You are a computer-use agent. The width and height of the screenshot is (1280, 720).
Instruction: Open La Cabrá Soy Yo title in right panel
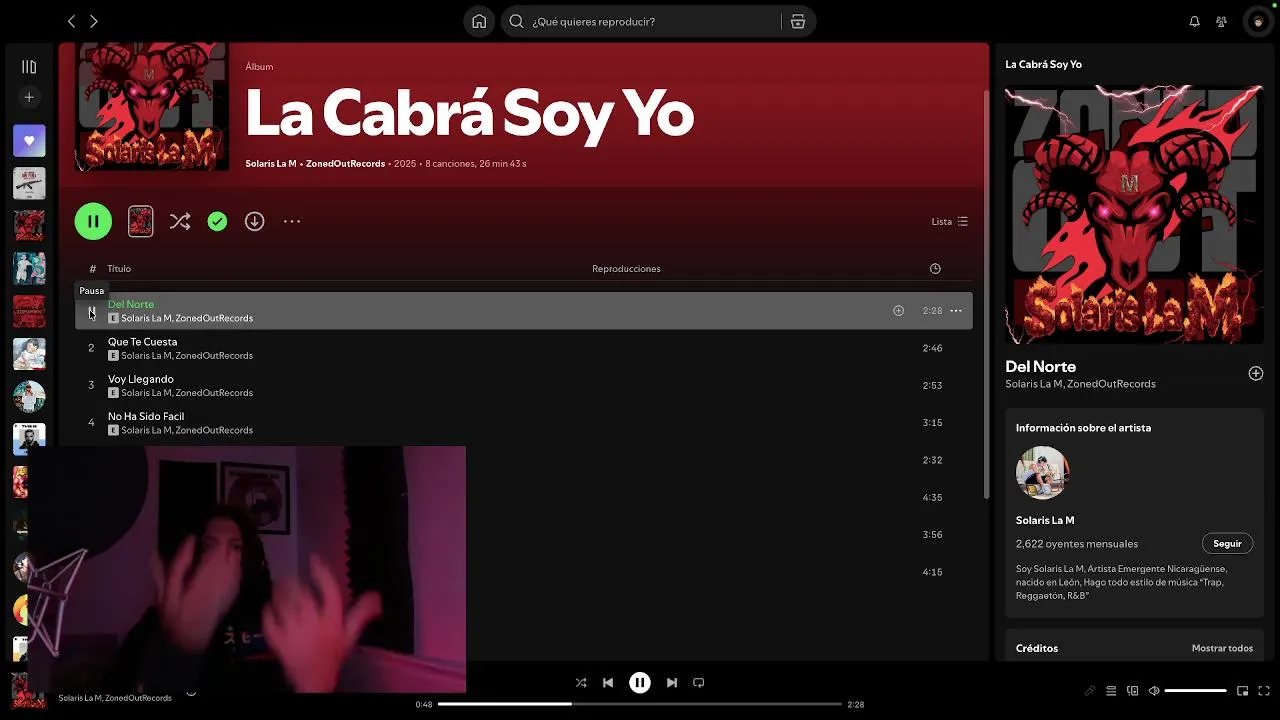click(x=1043, y=64)
